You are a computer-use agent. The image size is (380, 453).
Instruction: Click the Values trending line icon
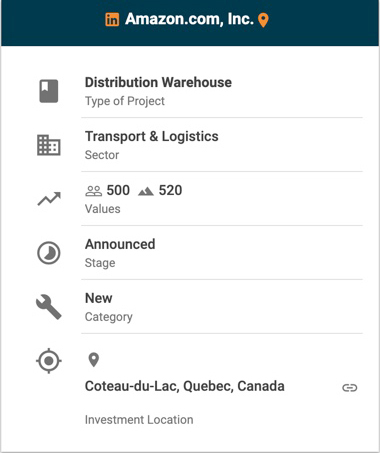(x=49, y=199)
